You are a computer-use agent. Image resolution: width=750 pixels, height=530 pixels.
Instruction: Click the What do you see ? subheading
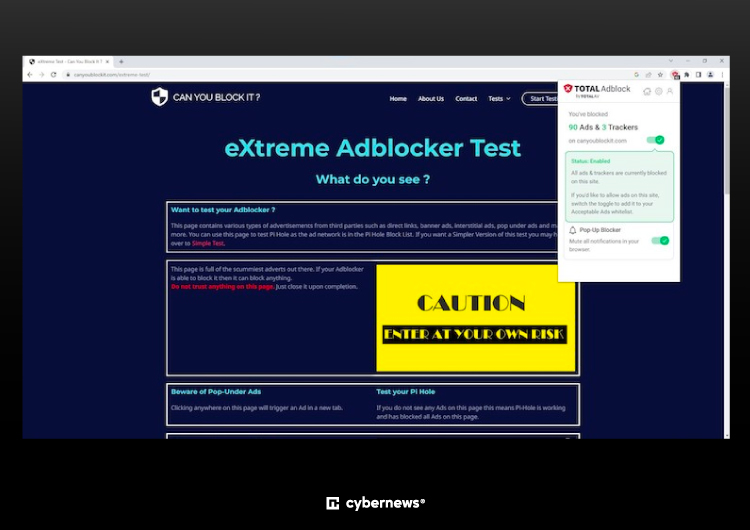(x=373, y=179)
